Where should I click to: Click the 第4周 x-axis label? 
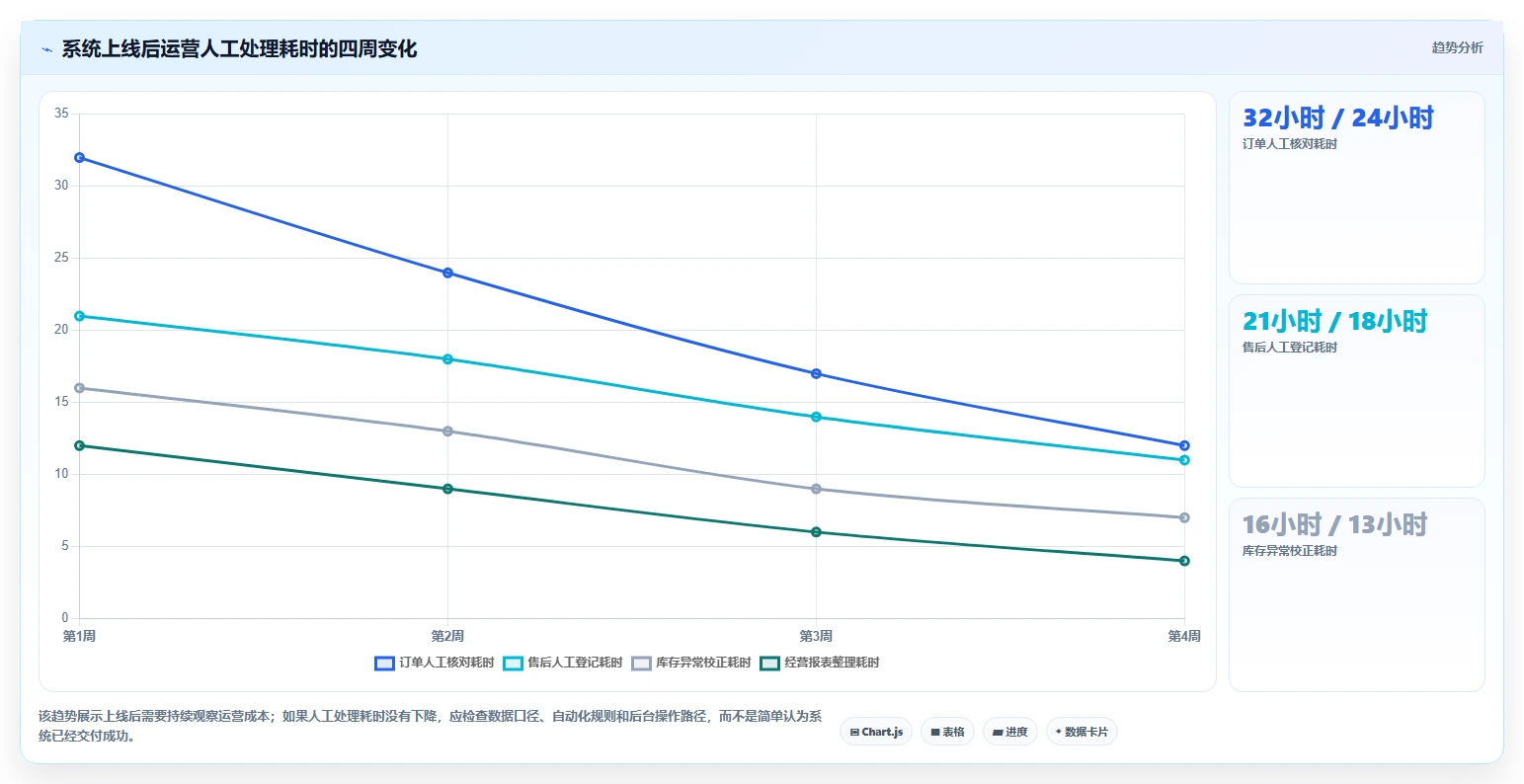[x=1184, y=636]
